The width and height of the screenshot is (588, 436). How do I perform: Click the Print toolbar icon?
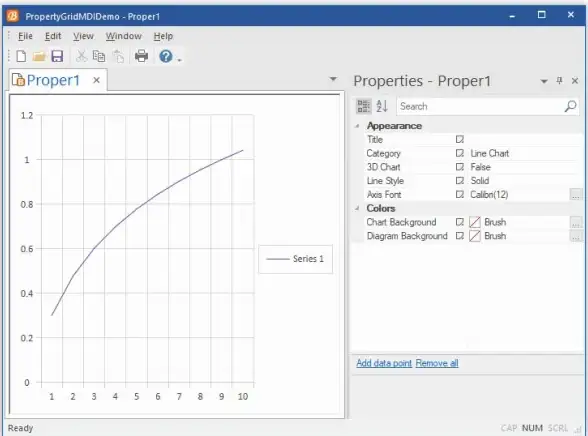tap(141, 56)
